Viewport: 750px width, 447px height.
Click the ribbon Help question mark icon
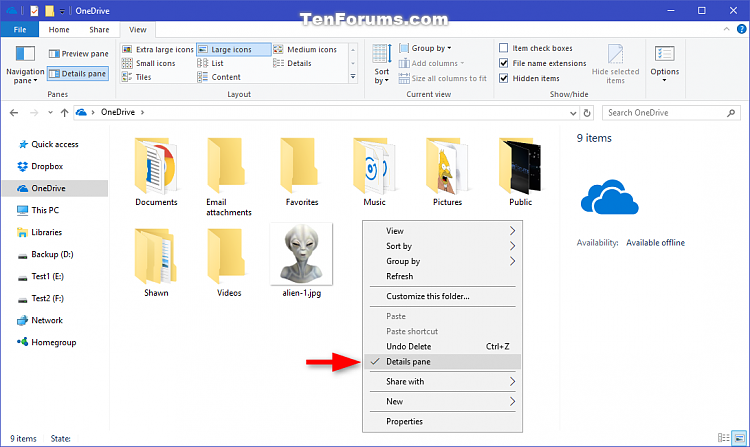coord(741,29)
